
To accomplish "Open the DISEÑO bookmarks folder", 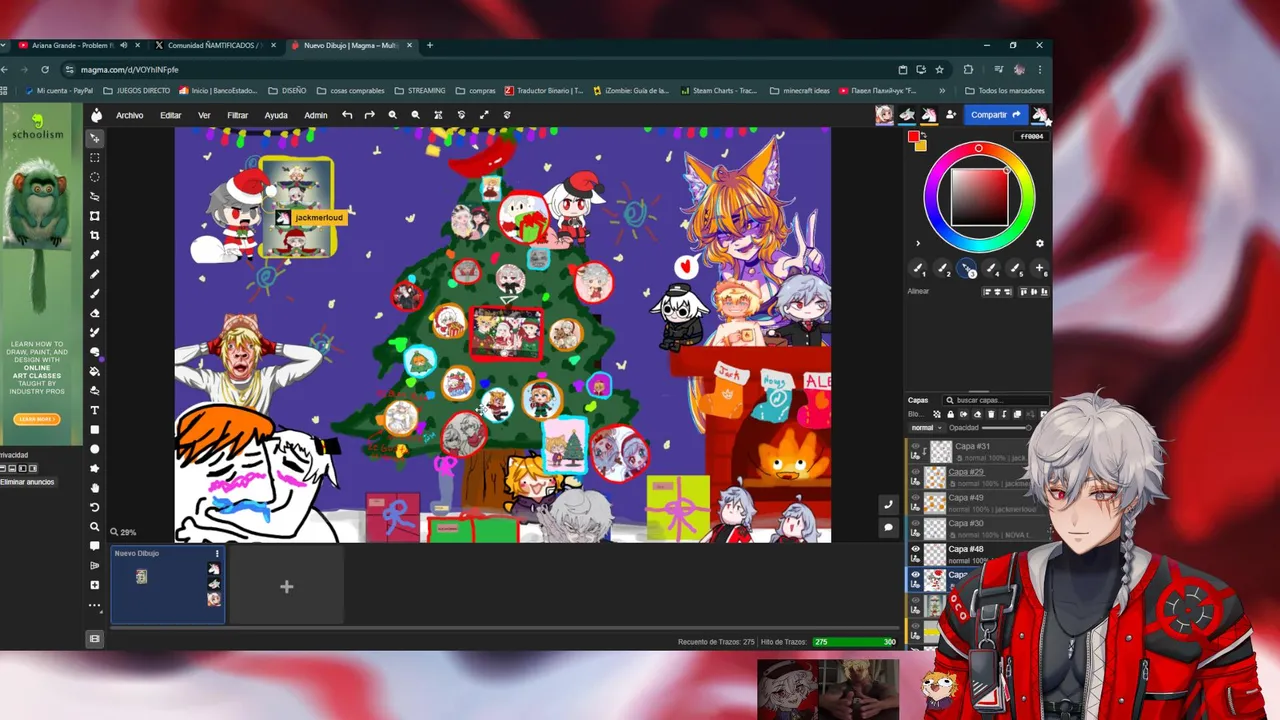I will click(x=287, y=91).
